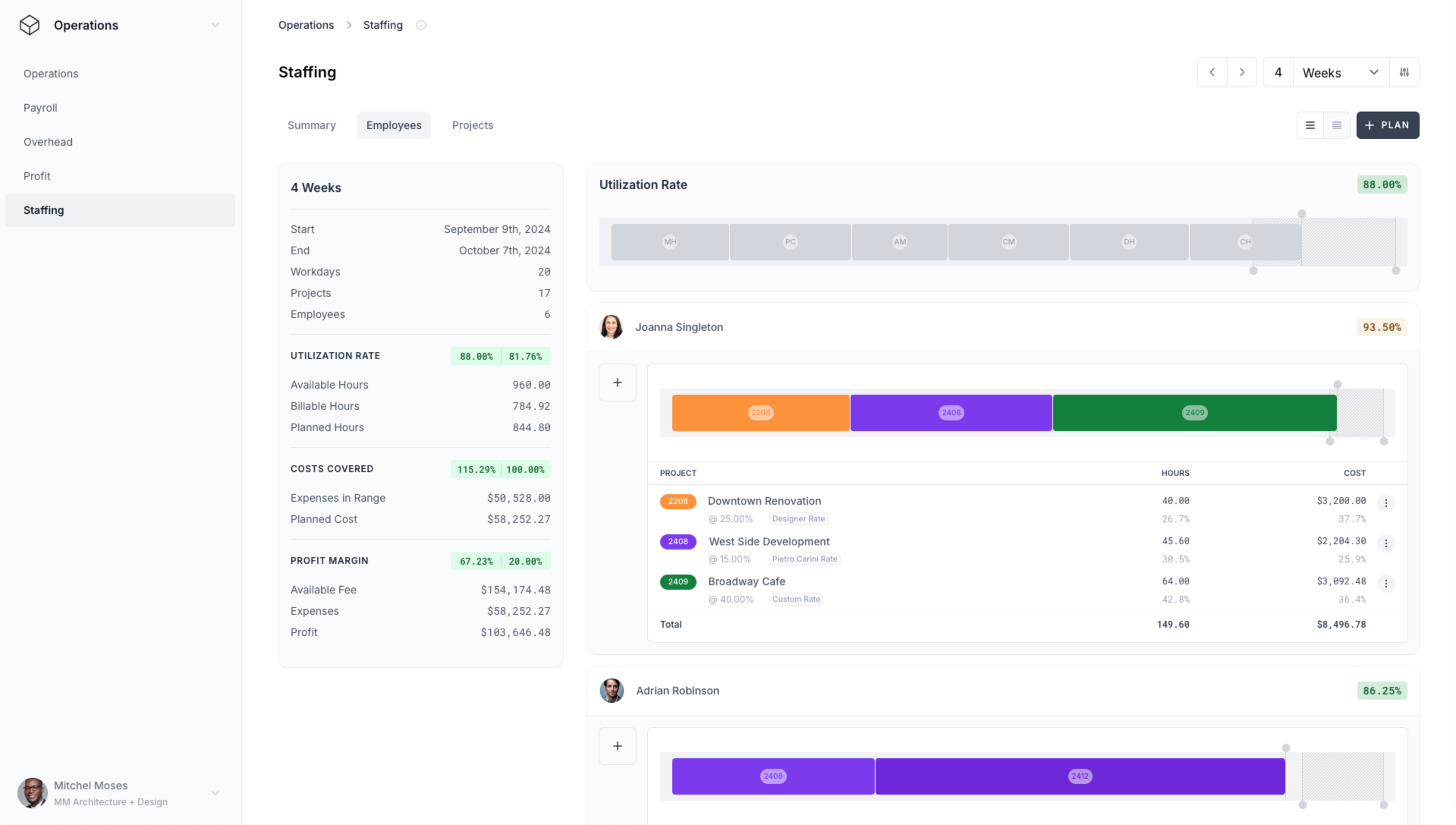Edit the period count field showing 4
Image resolution: width=1456 pixels, height=825 pixels.
1278,72
